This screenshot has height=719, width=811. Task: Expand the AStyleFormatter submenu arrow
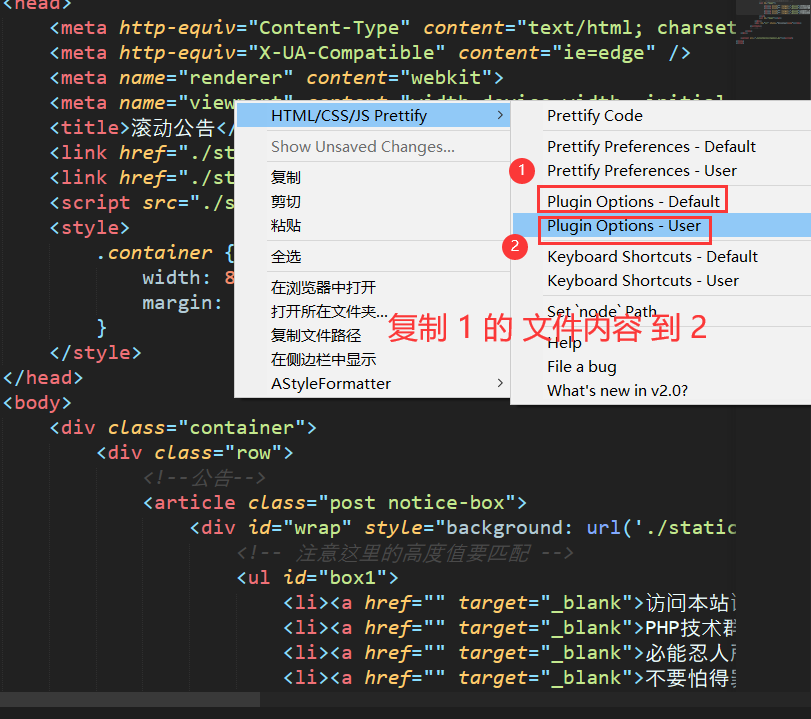coord(500,383)
